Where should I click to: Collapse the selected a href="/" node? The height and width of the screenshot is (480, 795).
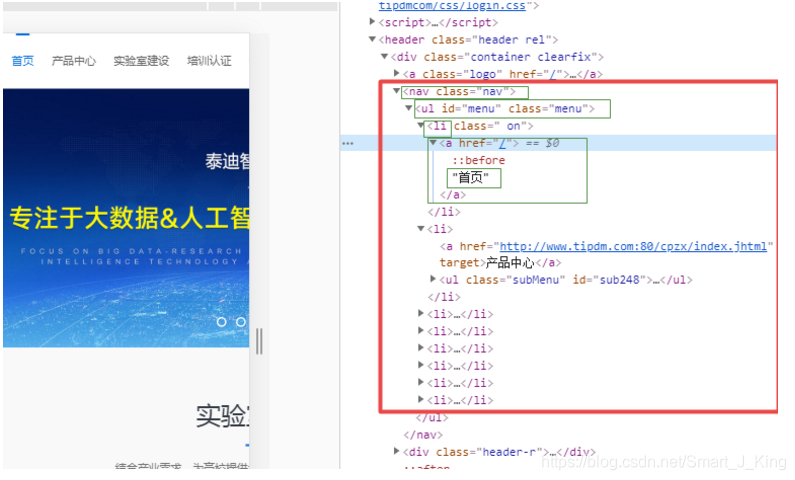pyautogui.click(x=433, y=142)
